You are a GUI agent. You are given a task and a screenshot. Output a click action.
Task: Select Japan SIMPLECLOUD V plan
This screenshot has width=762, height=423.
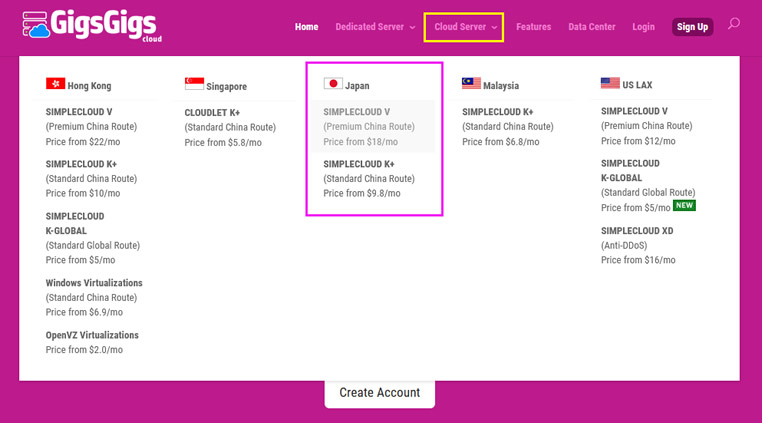(373, 126)
